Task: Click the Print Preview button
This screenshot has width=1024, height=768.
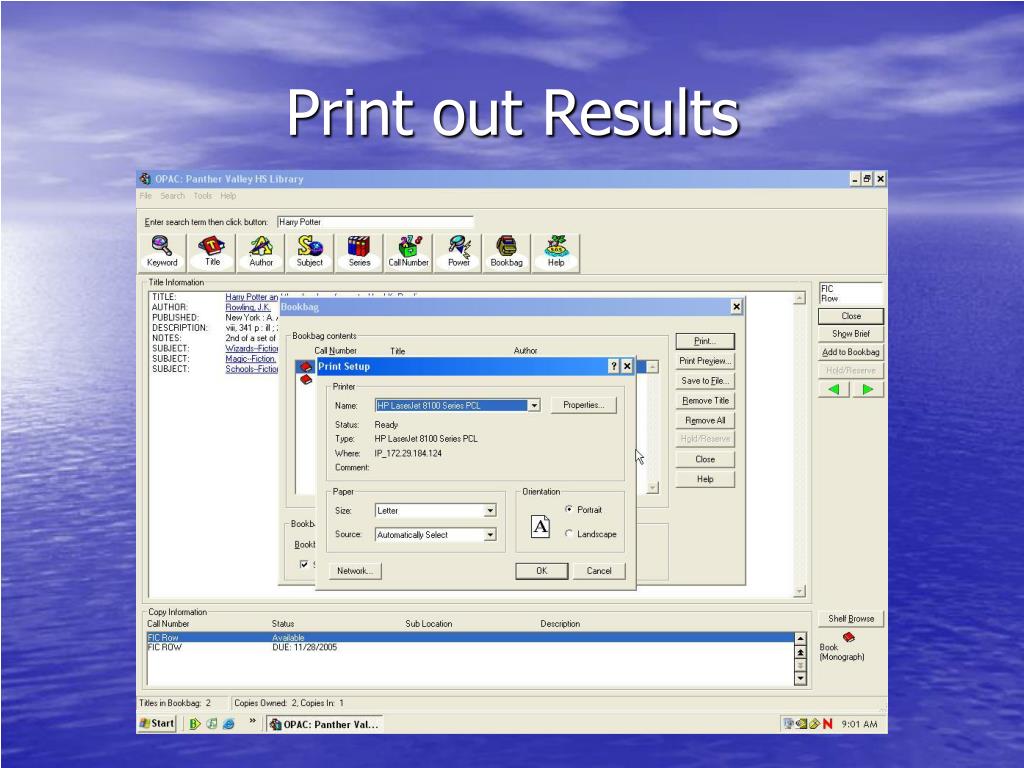Action: coord(705,360)
